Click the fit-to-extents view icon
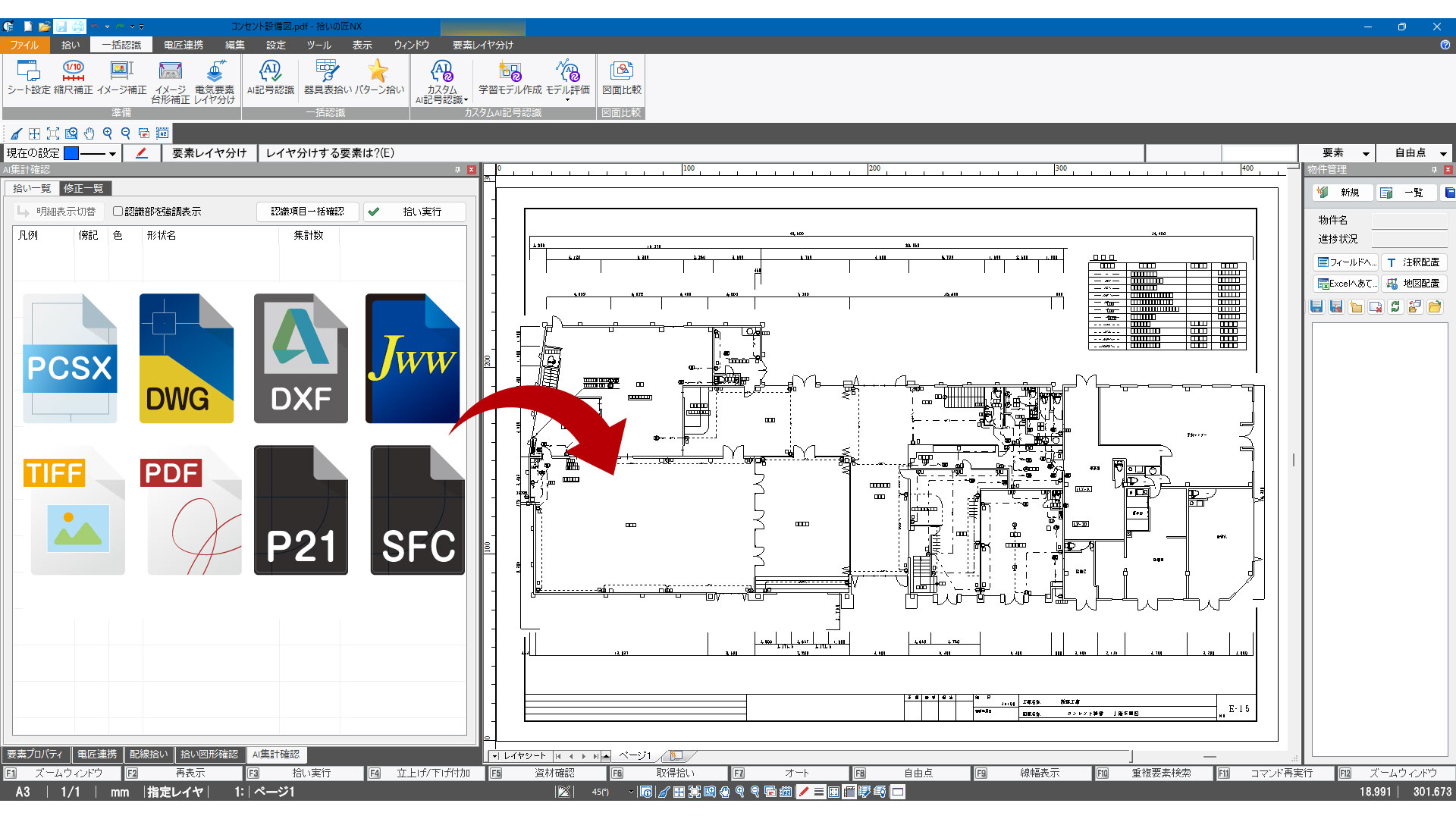 pos(53,133)
